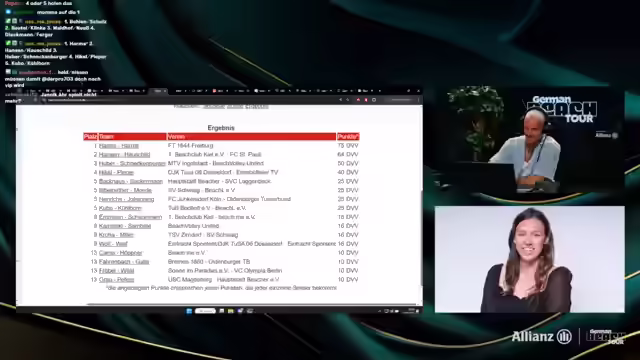The image size is (640, 360).
Task: Click the page's horizontal scrollbar
Action: point(251,304)
